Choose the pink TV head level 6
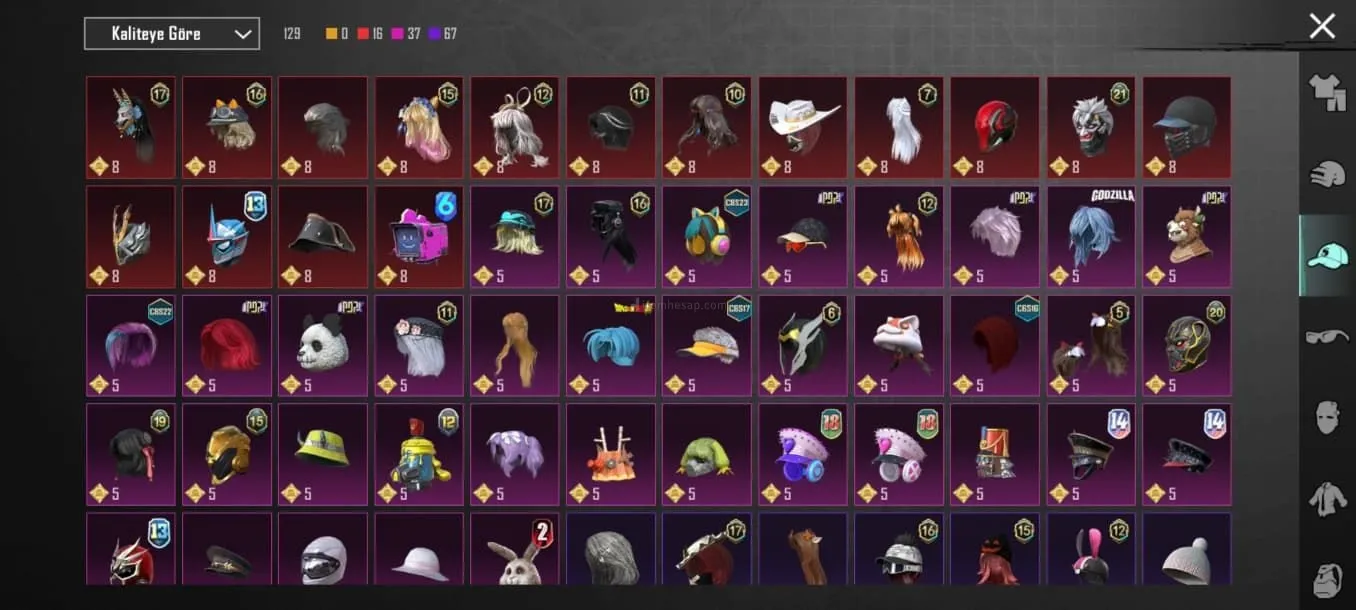Screen dimensions: 1356x610 click(x=419, y=237)
